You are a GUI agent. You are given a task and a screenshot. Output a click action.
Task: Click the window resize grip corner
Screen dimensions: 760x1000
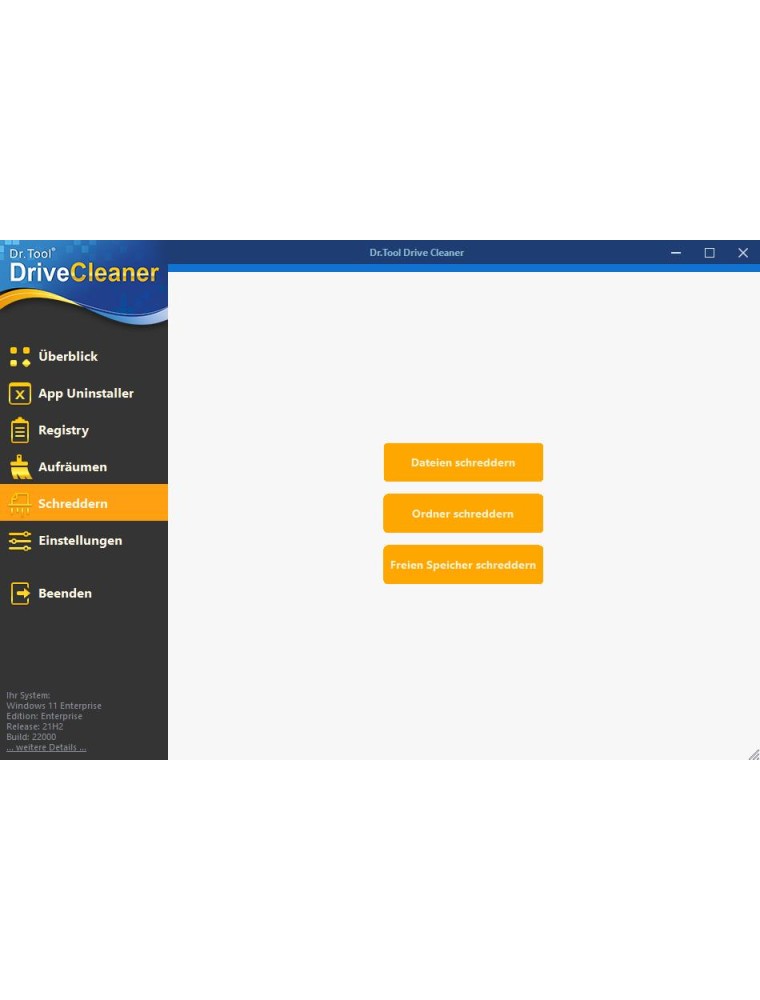pos(753,754)
